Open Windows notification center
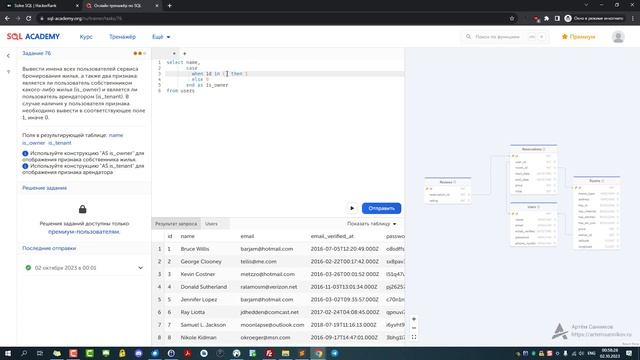This screenshot has height=360, width=640. pyautogui.click(x=629, y=353)
